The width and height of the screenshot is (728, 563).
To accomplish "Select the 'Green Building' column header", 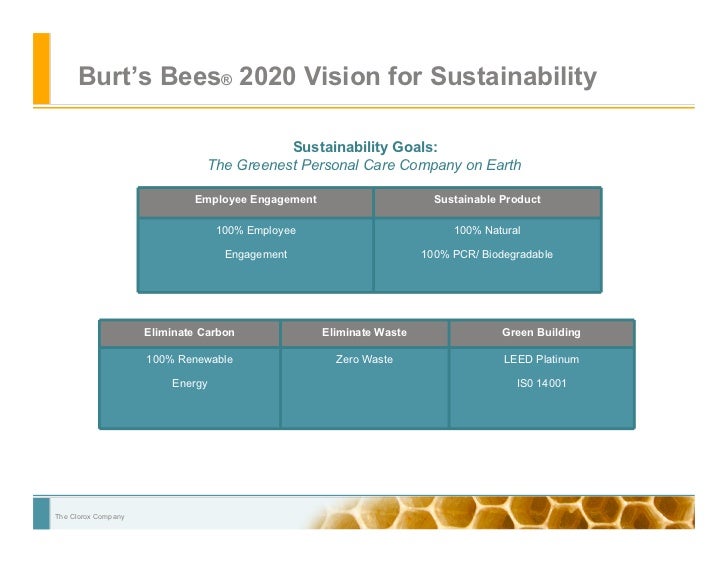I will click(541, 332).
